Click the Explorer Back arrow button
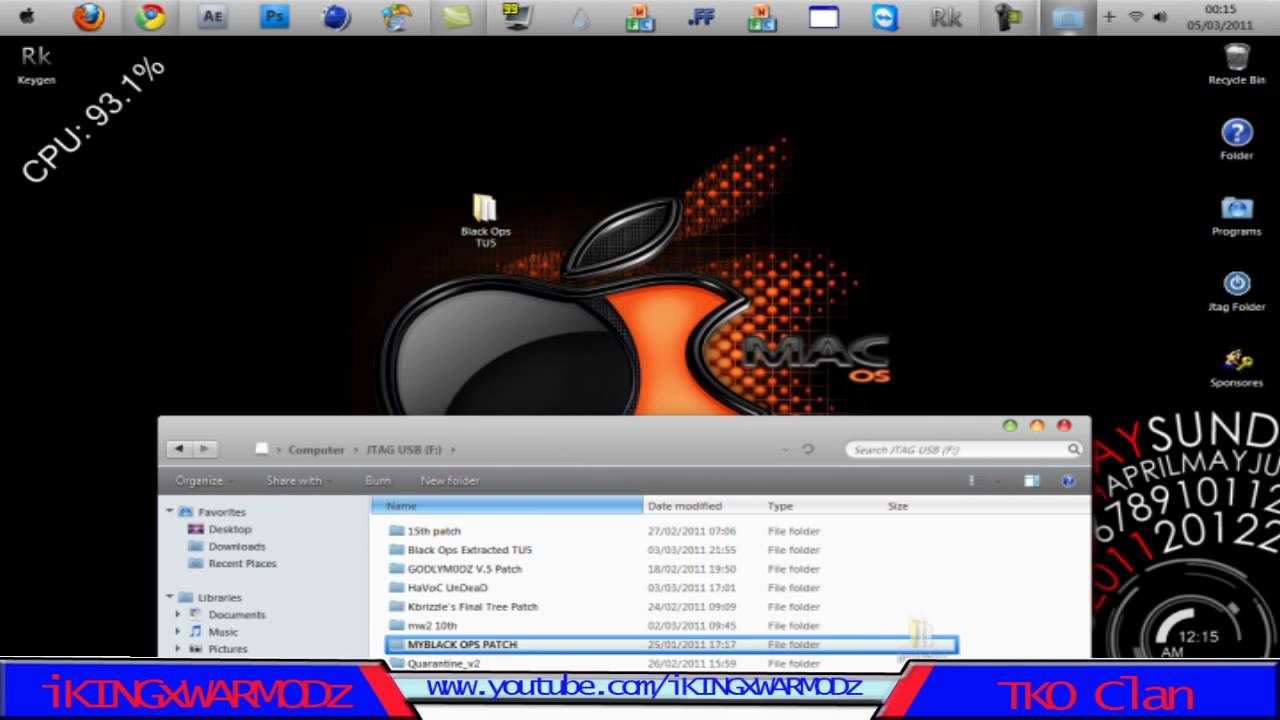The image size is (1280, 720). 179,449
